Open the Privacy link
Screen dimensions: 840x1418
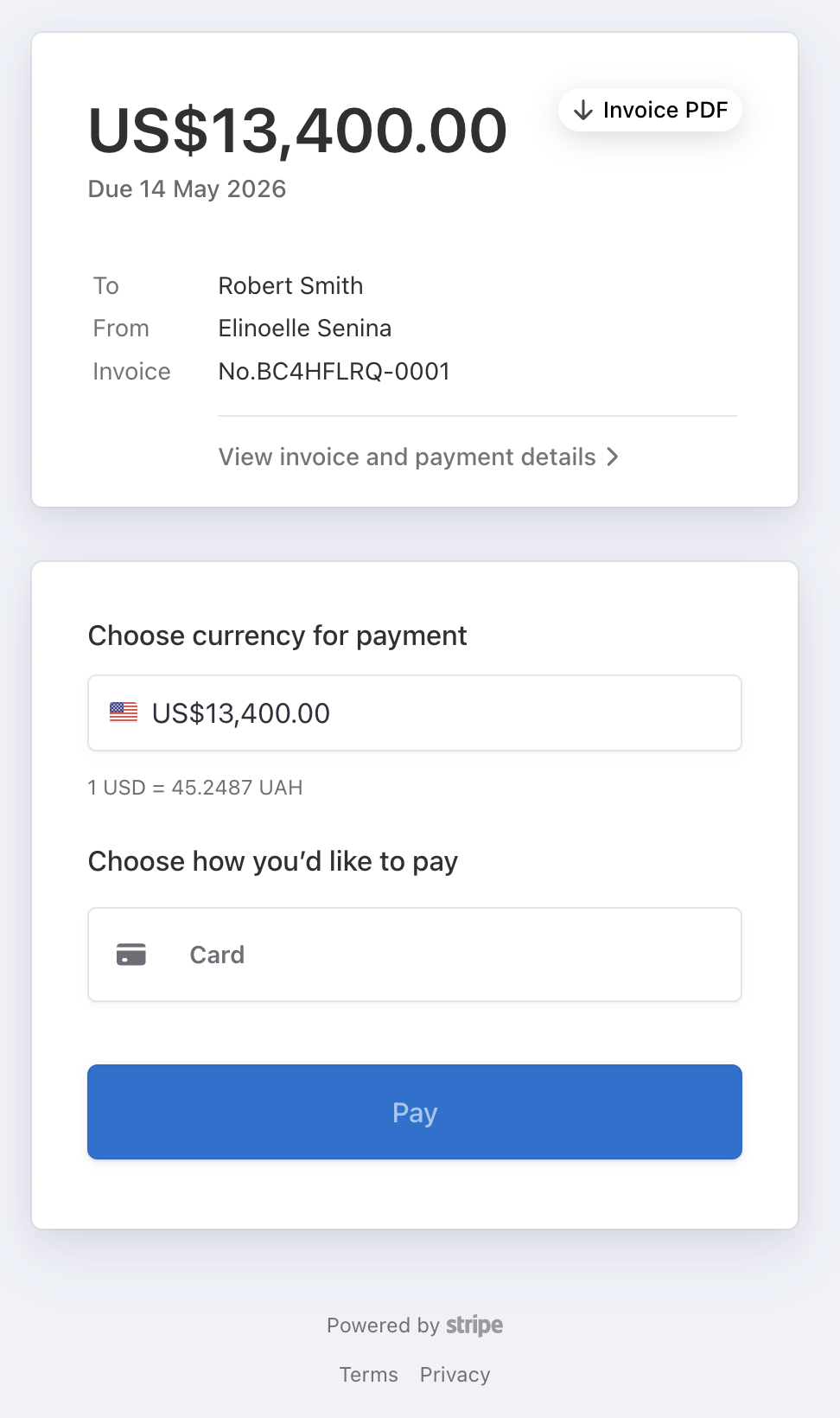[455, 1375]
